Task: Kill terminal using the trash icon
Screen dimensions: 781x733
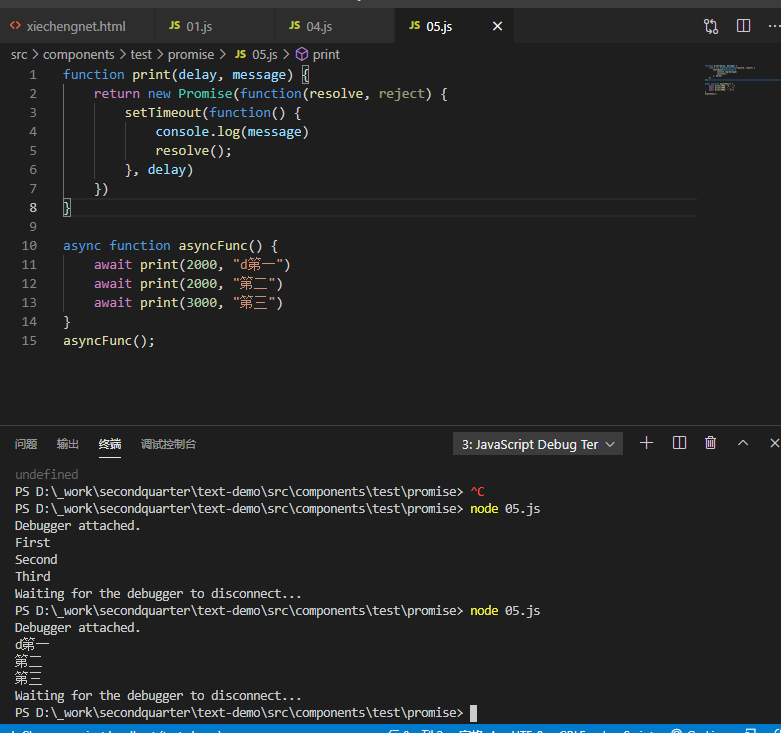Action: tap(711, 443)
